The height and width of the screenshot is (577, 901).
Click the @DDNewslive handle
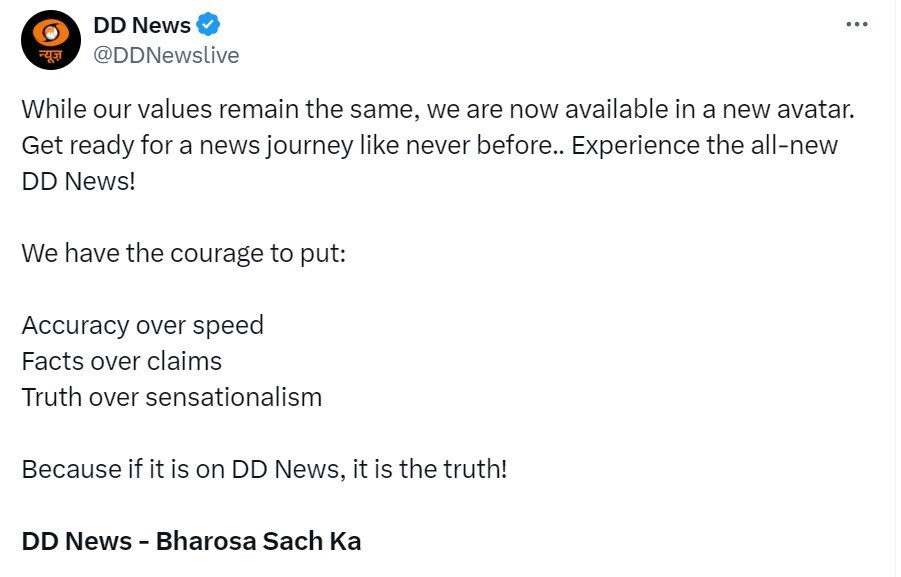(x=166, y=55)
